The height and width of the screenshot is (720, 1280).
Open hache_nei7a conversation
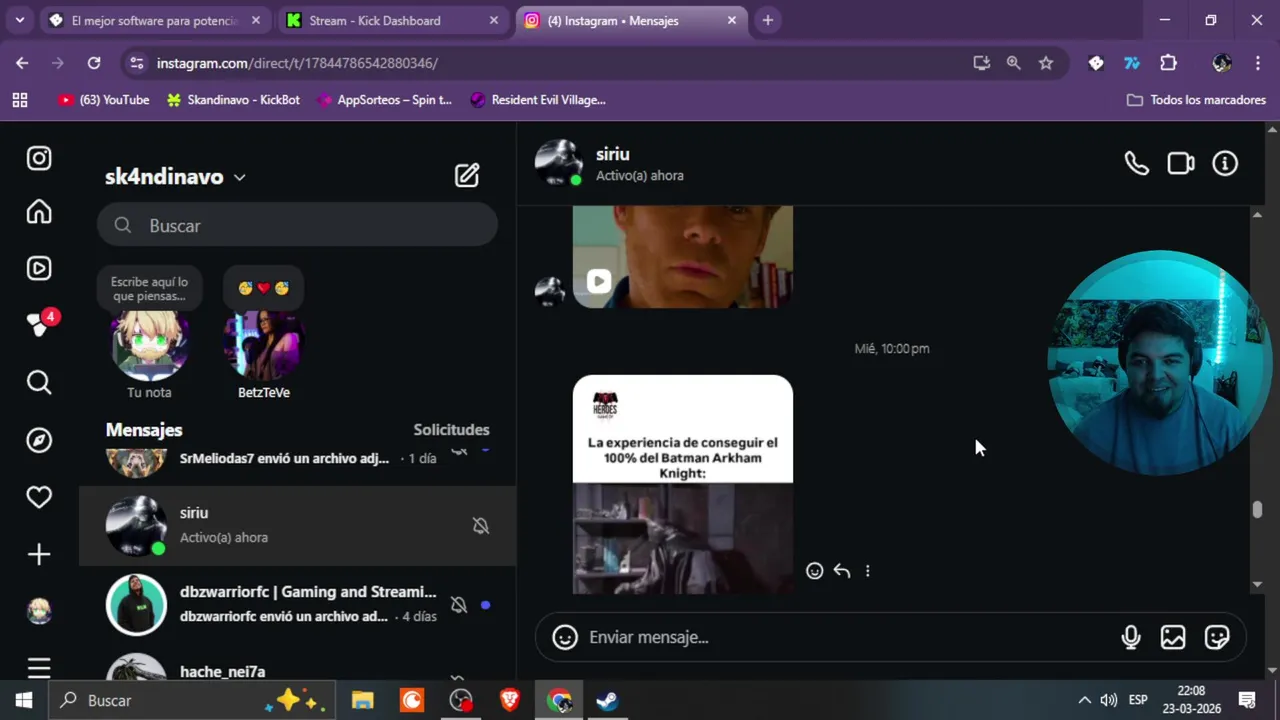tap(298, 666)
